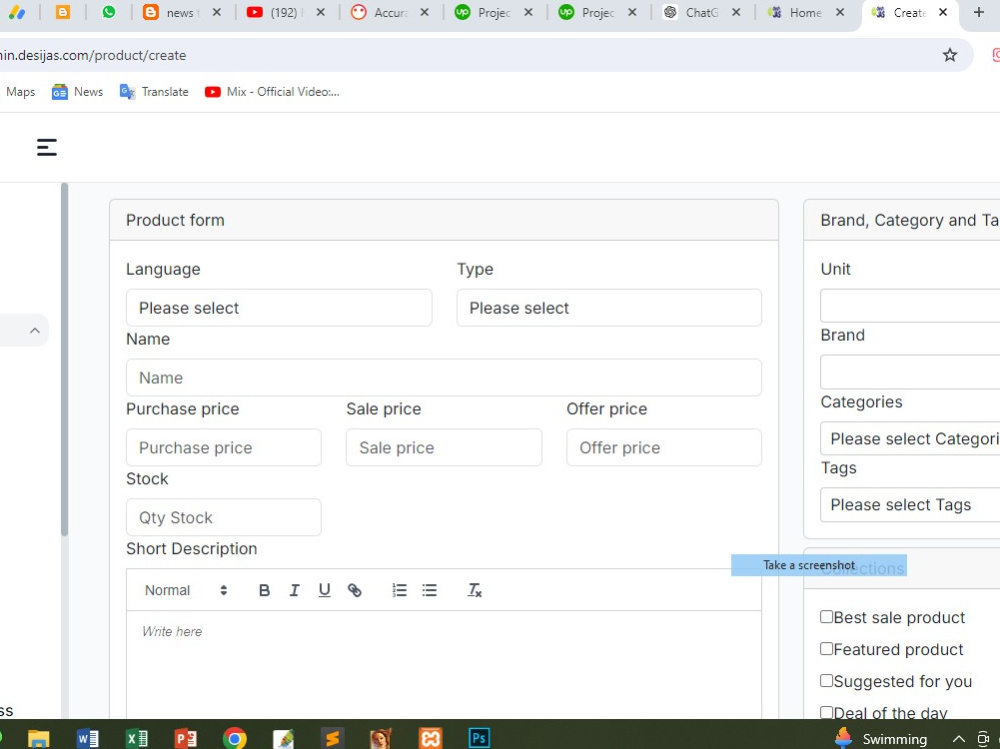Toggle the sidebar with the hamburger icon
1000x749 pixels.
tap(46, 146)
